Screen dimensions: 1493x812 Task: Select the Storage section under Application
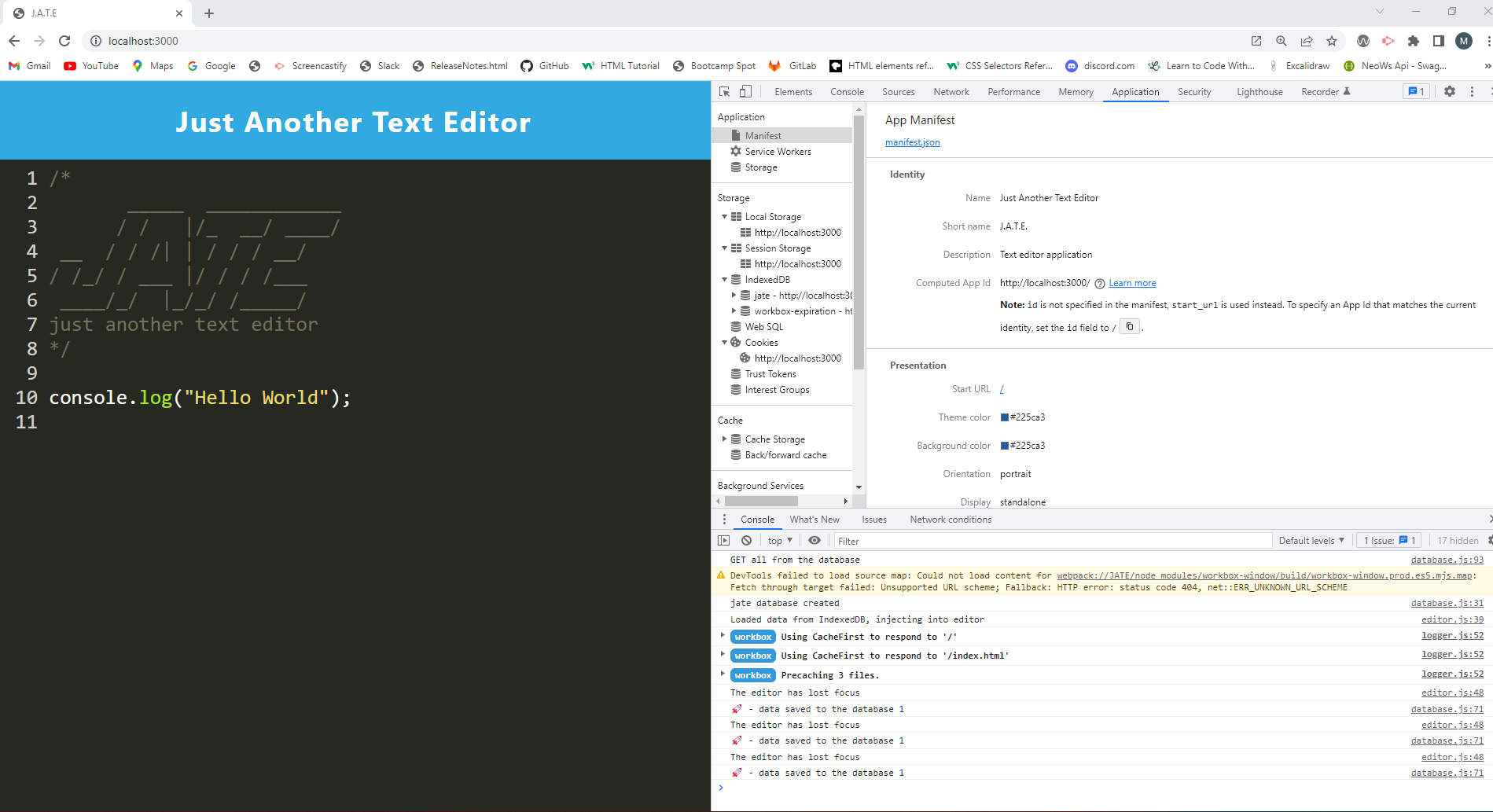tap(759, 167)
